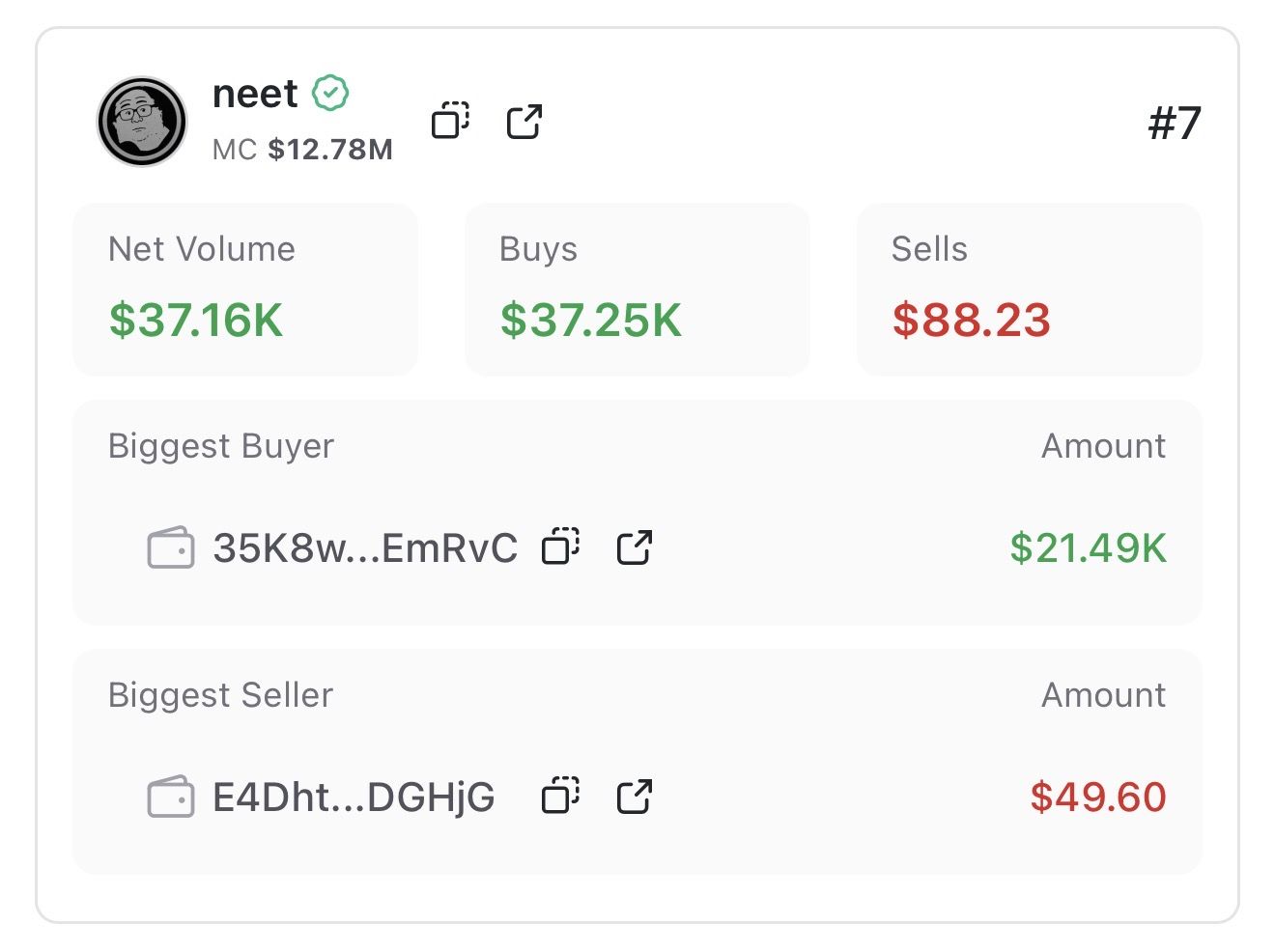Open biggest buyer wallet in explorer
The height and width of the screenshot is (952, 1275).
click(x=635, y=547)
